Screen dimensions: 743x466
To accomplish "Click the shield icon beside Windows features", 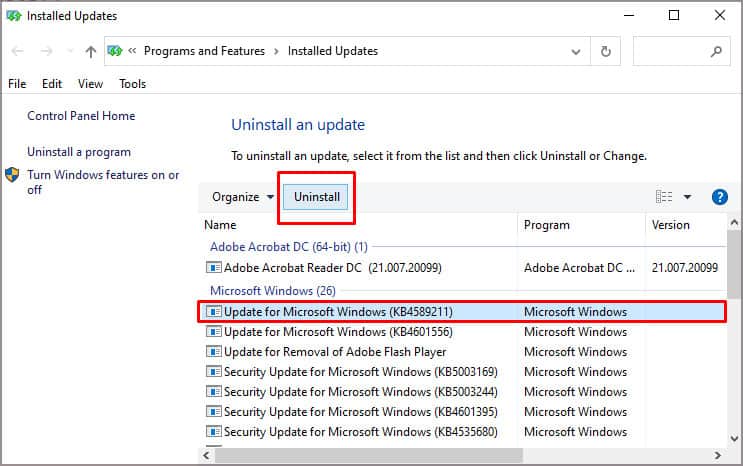I will (x=12, y=174).
